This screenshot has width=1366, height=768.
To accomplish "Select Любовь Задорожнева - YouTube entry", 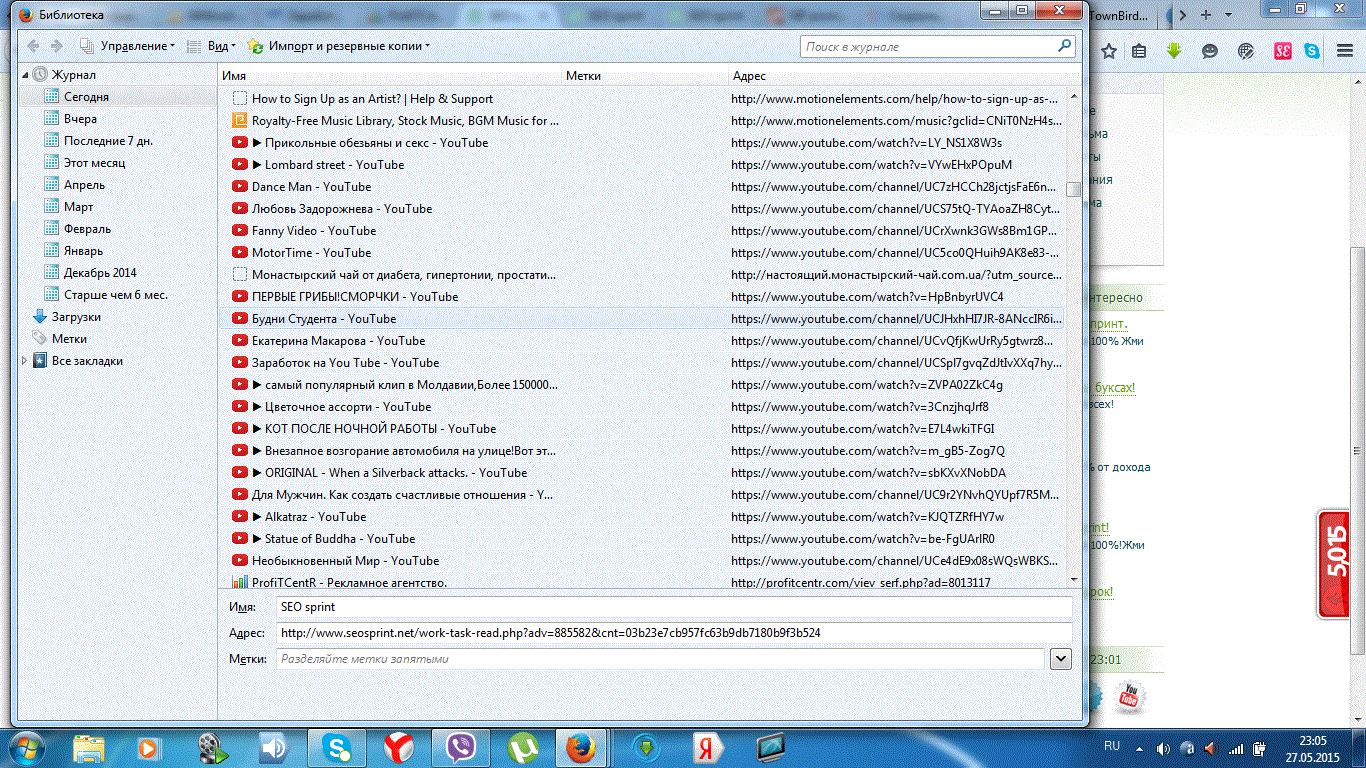I will pyautogui.click(x=642, y=209).
